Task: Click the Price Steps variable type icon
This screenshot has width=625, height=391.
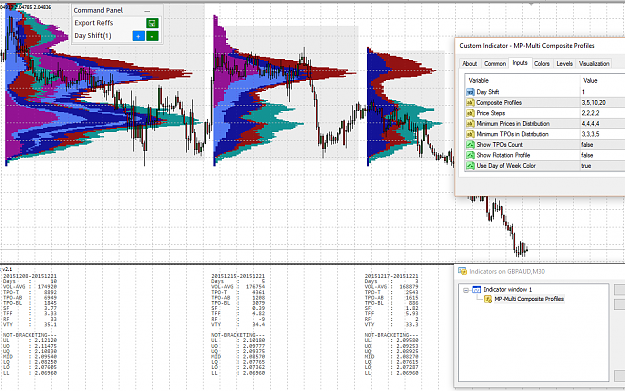Action: [470, 113]
